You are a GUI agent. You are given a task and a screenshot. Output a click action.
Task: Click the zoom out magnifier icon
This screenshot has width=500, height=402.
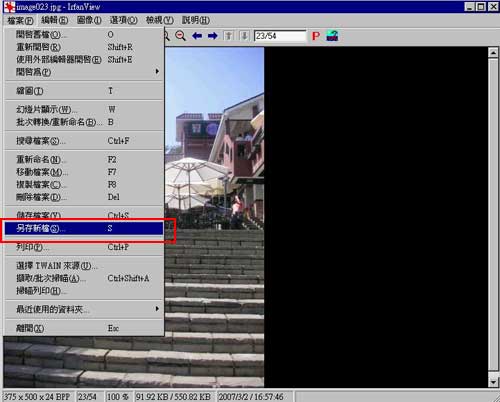click(181, 36)
